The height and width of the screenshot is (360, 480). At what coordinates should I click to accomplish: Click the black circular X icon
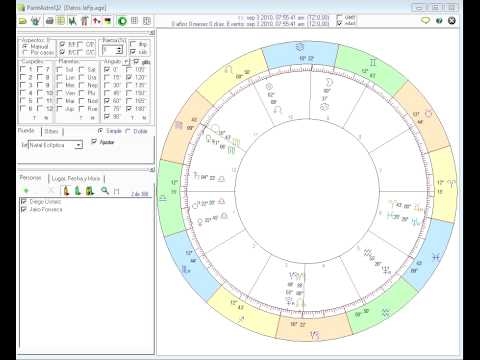pyautogui.click(x=452, y=21)
